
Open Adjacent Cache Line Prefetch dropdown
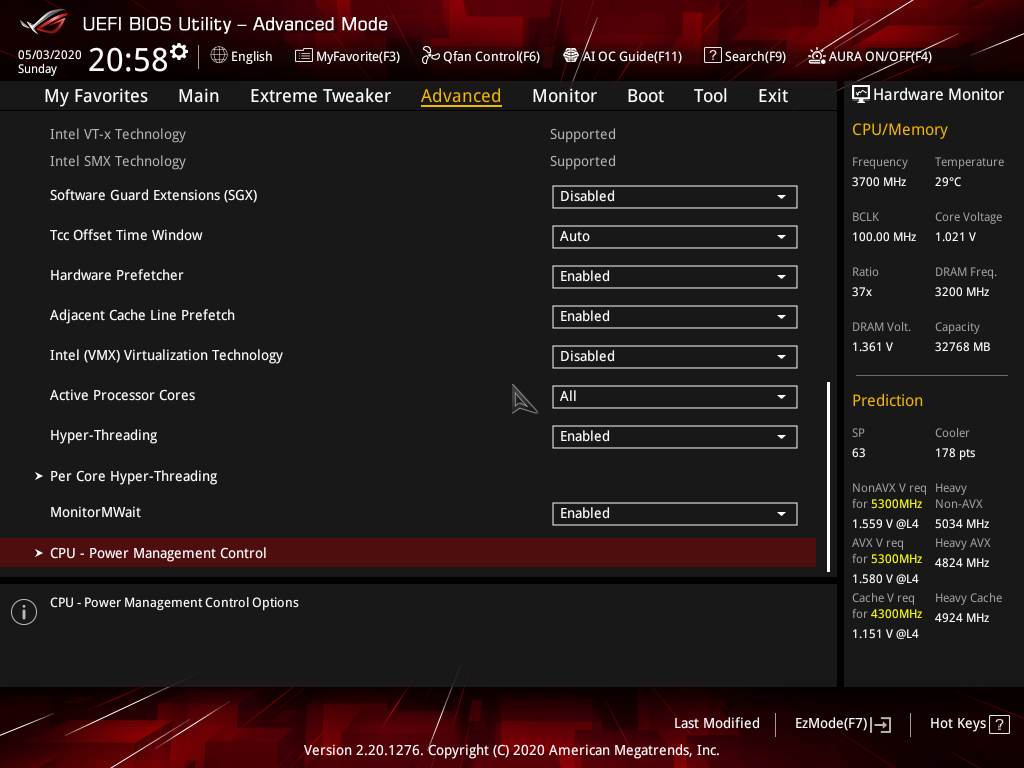click(675, 317)
